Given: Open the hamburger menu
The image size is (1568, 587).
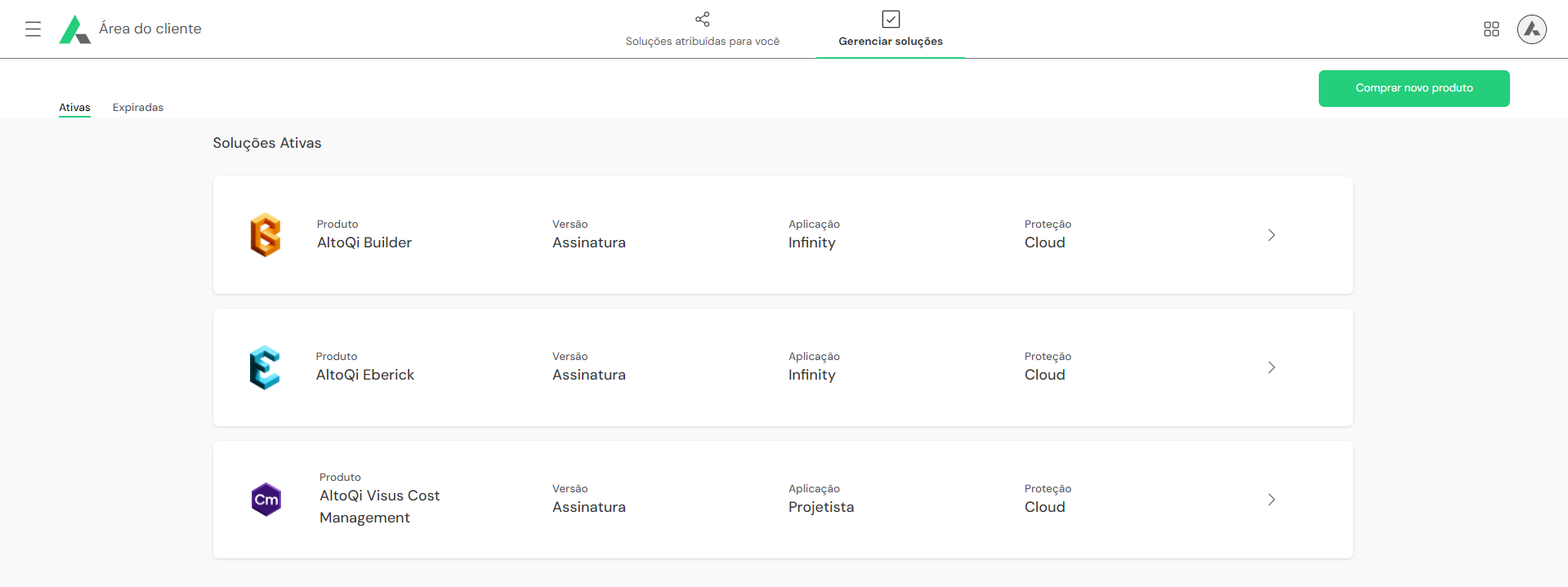Looking at the screenshot, I should [x=33, y=29].
